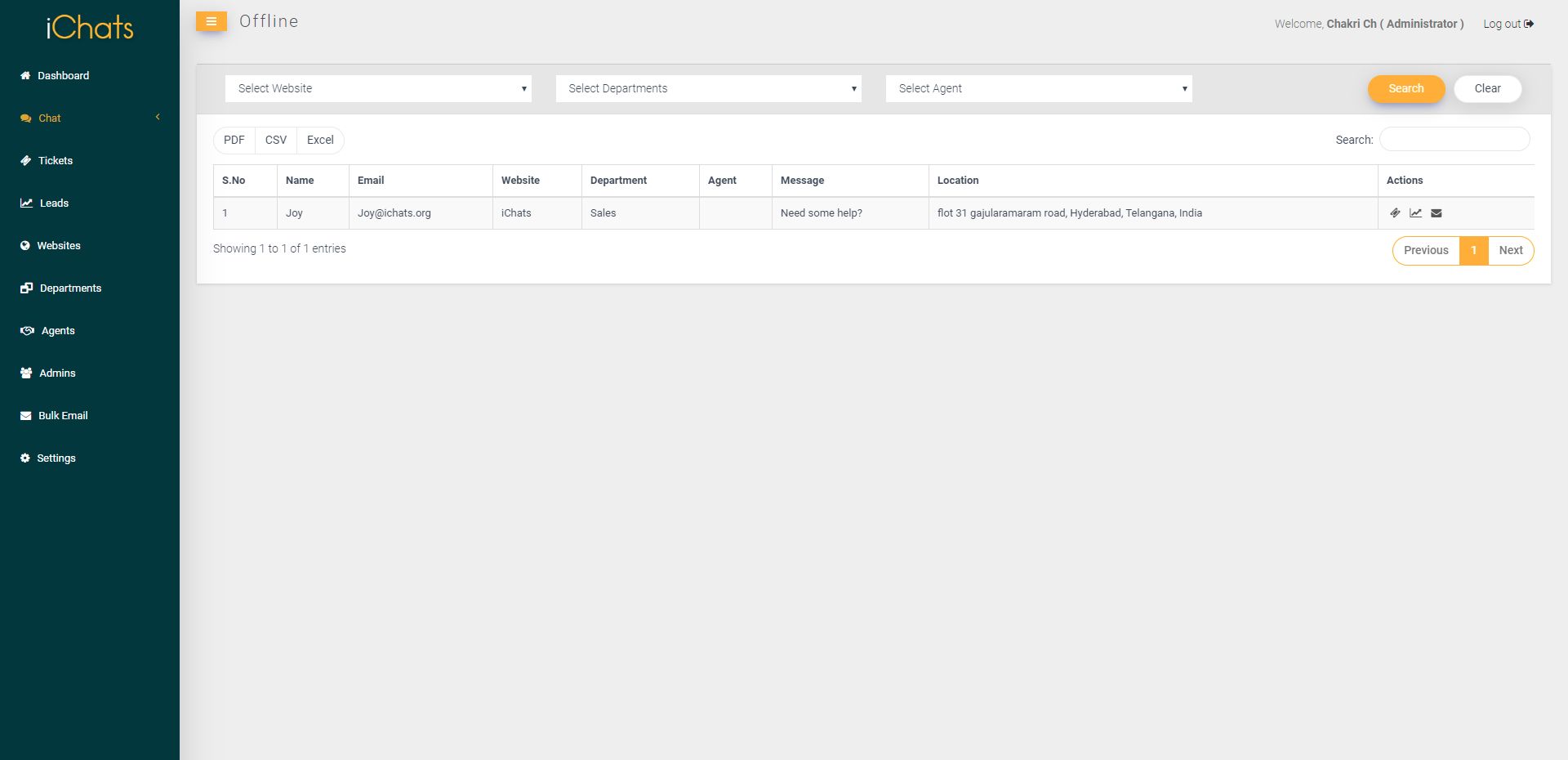Focus the table Search input field
Viewport: 1568px width, 760px height.
click(1454, 139)
